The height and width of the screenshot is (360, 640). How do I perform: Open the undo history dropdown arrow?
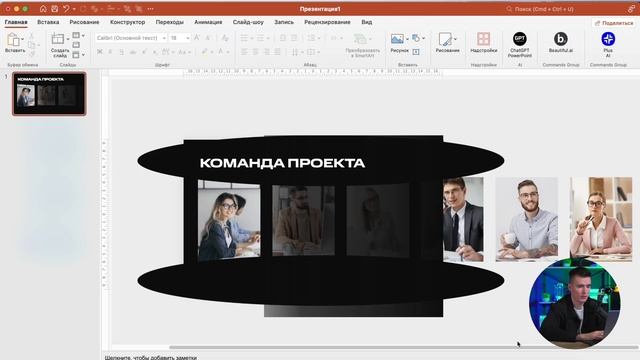point(74,9)
